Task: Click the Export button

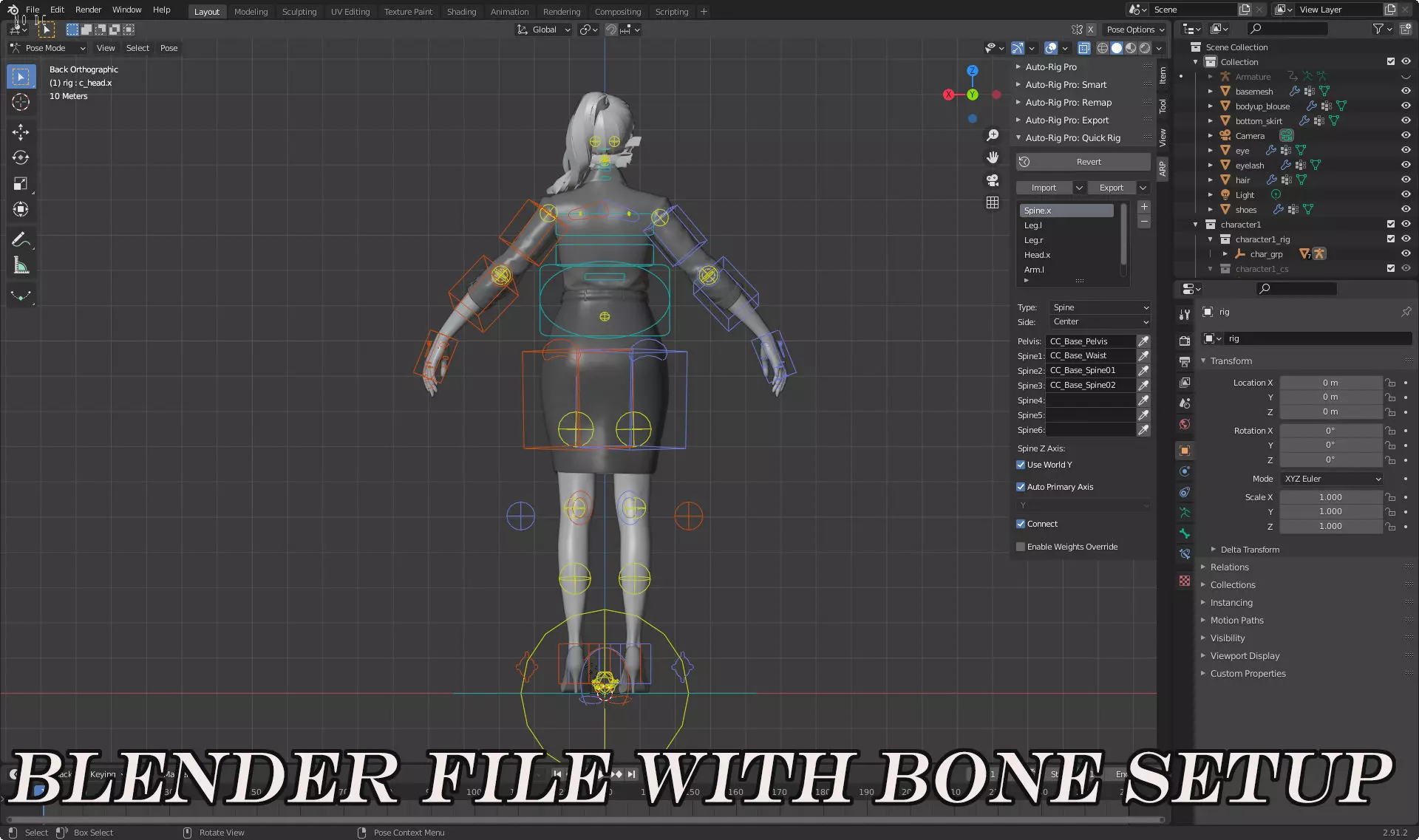Action: [x=1112, y=188]
